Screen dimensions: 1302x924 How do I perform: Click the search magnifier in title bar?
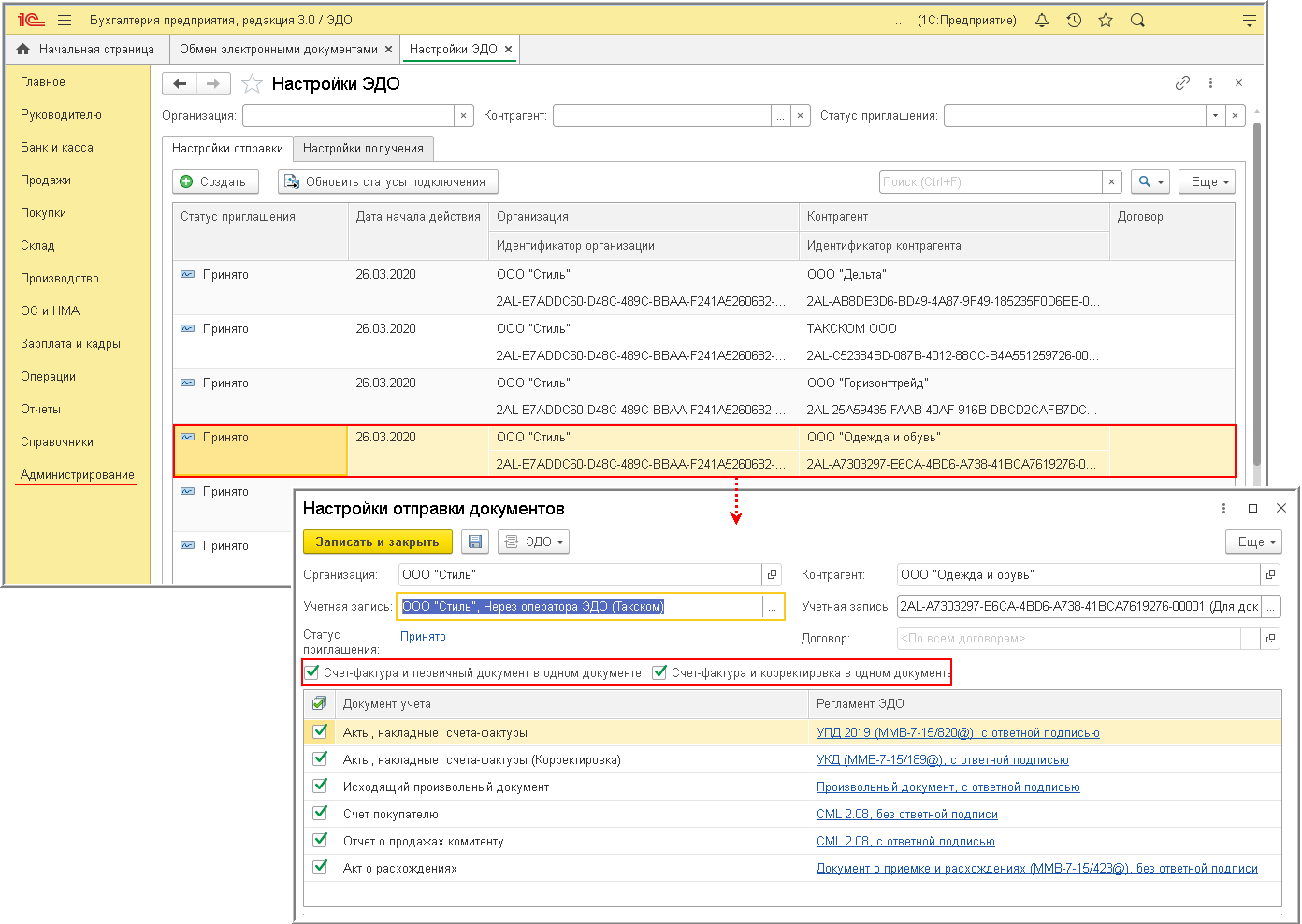point(1137,20)
